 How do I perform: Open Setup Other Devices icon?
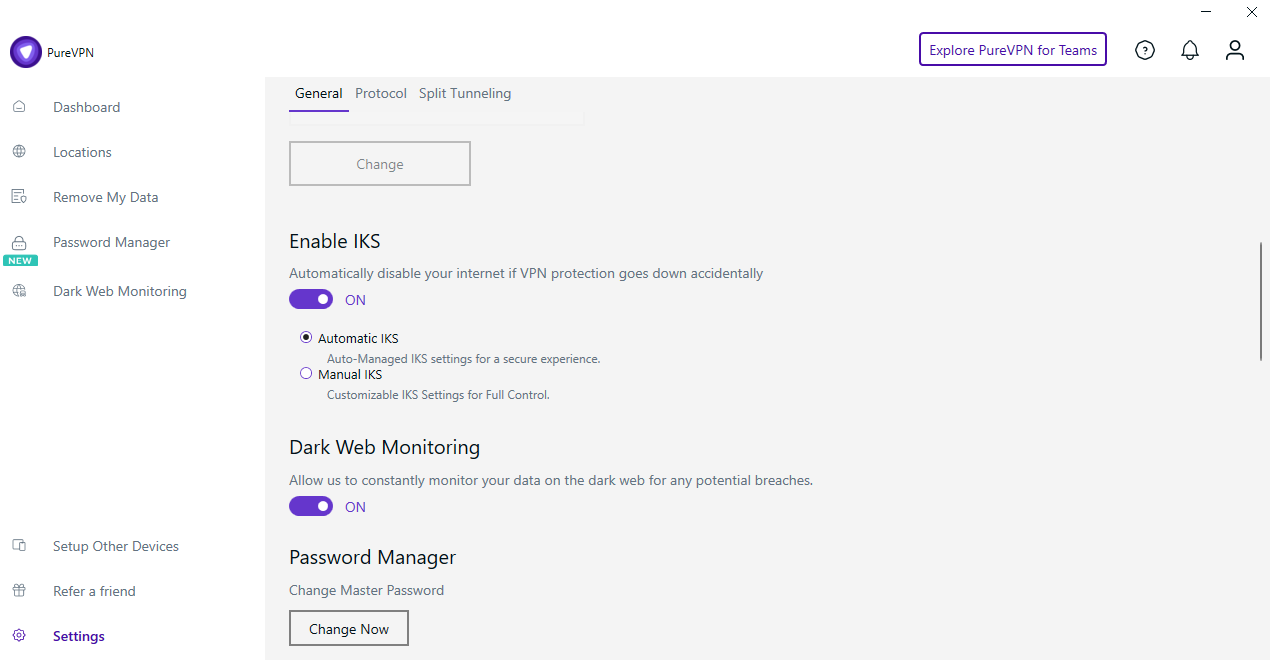click(20, 545)
